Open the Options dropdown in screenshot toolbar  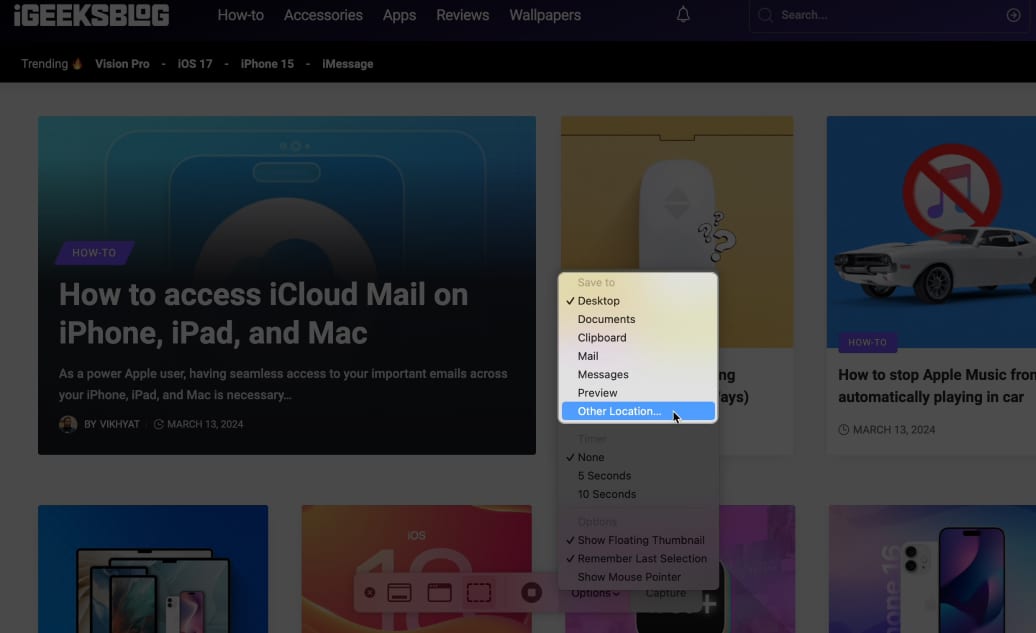point(595,593)
